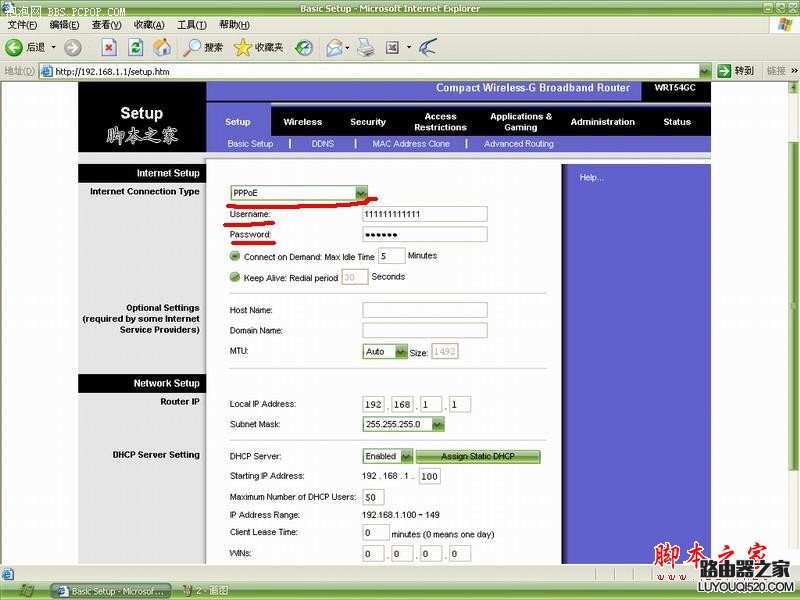This screenshot has height=600, width=800.
Task: Open Edit icon dropdown arrow
Action: [409, 47]
